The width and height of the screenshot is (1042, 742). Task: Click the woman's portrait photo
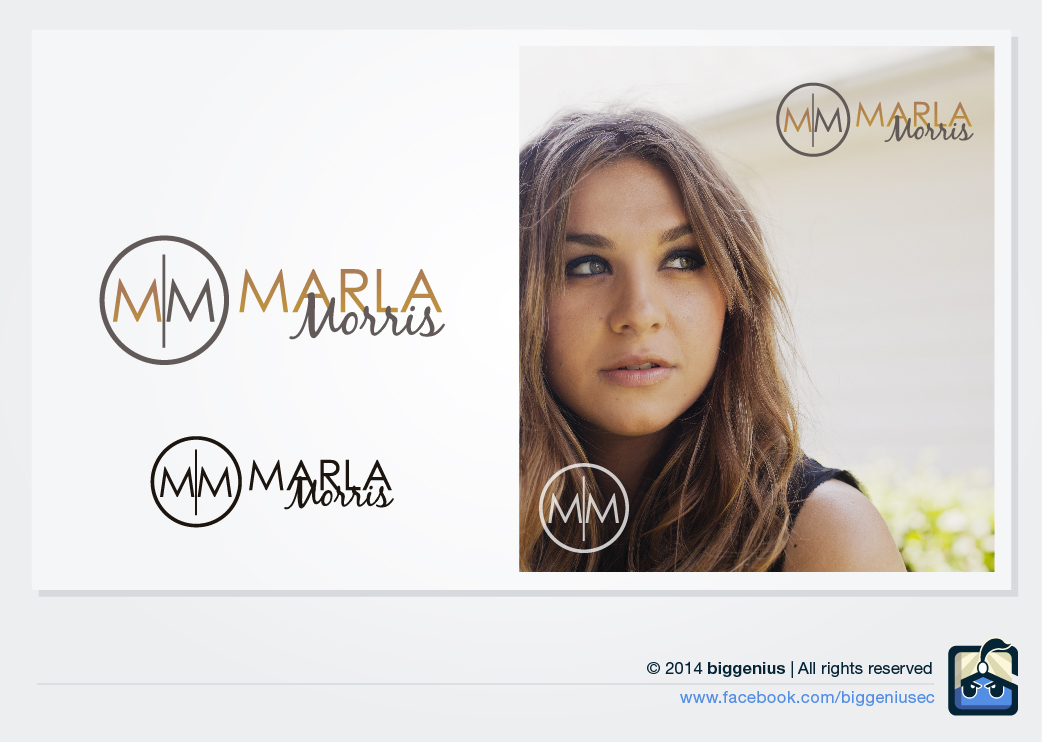click(x=756, y=309)
